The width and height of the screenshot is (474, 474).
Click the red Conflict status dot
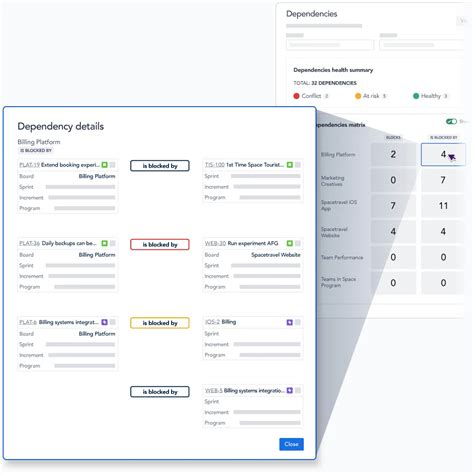(296, 96)
